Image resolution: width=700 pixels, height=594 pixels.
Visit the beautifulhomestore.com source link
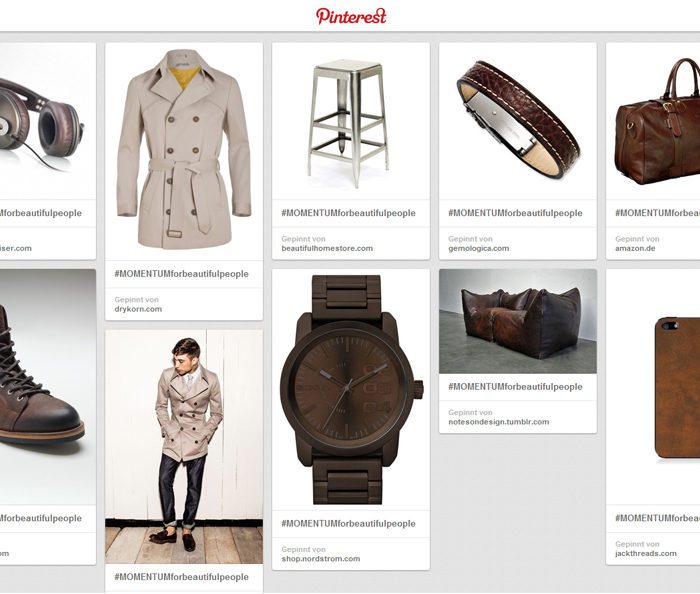click(x=327, y=248)
